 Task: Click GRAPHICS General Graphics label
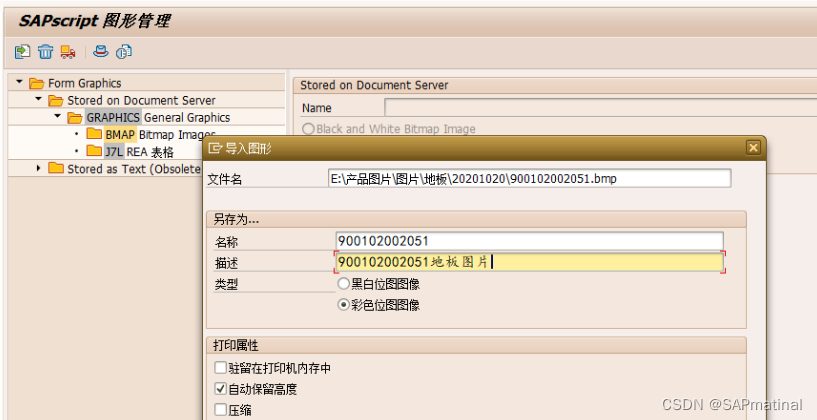(158, 117)
